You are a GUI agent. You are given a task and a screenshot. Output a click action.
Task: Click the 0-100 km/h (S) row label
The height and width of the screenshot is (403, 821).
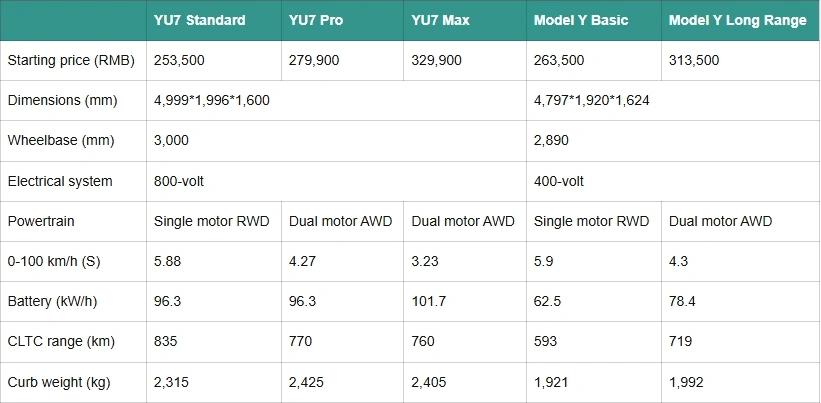click(x=55, y=261)
